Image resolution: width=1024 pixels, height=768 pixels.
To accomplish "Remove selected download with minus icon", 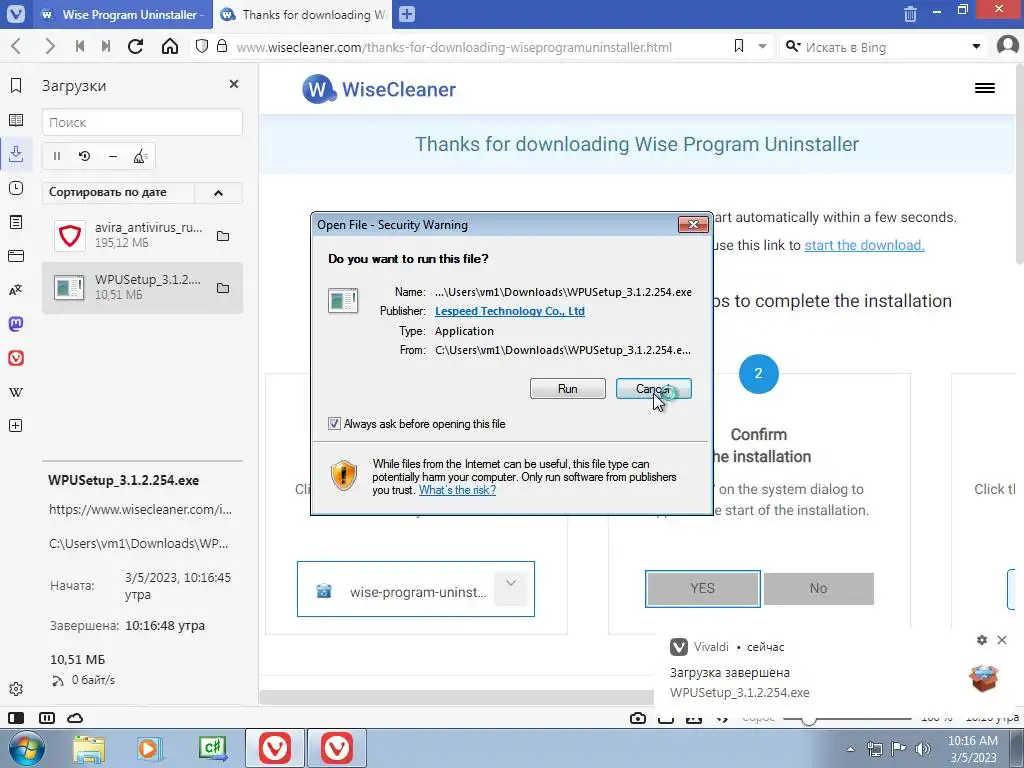I will [112, 156].
